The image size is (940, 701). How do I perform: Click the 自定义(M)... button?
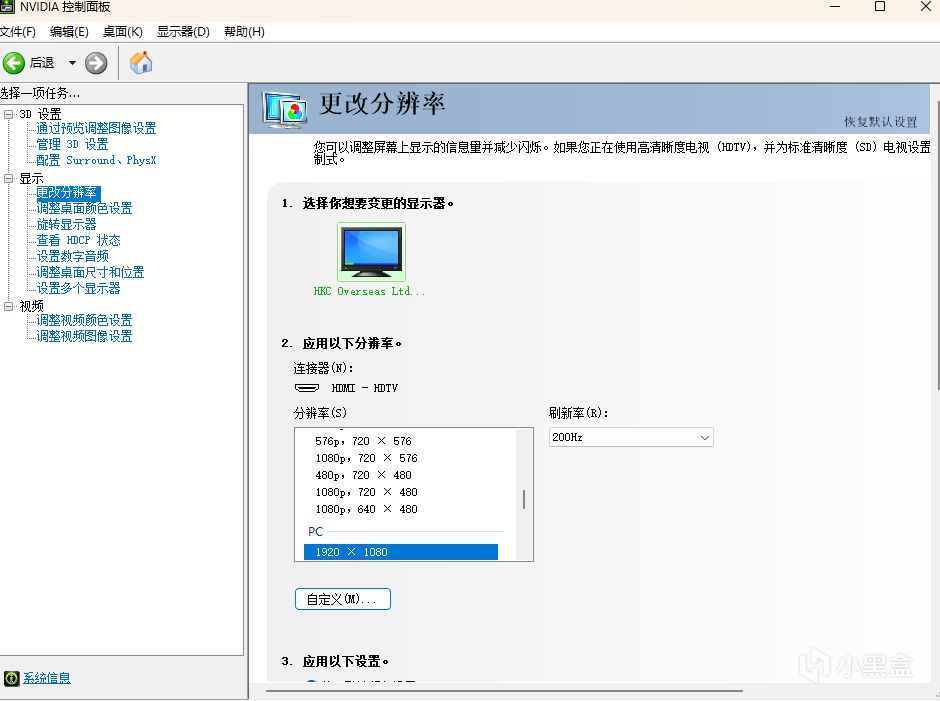[x=343, y=599]
